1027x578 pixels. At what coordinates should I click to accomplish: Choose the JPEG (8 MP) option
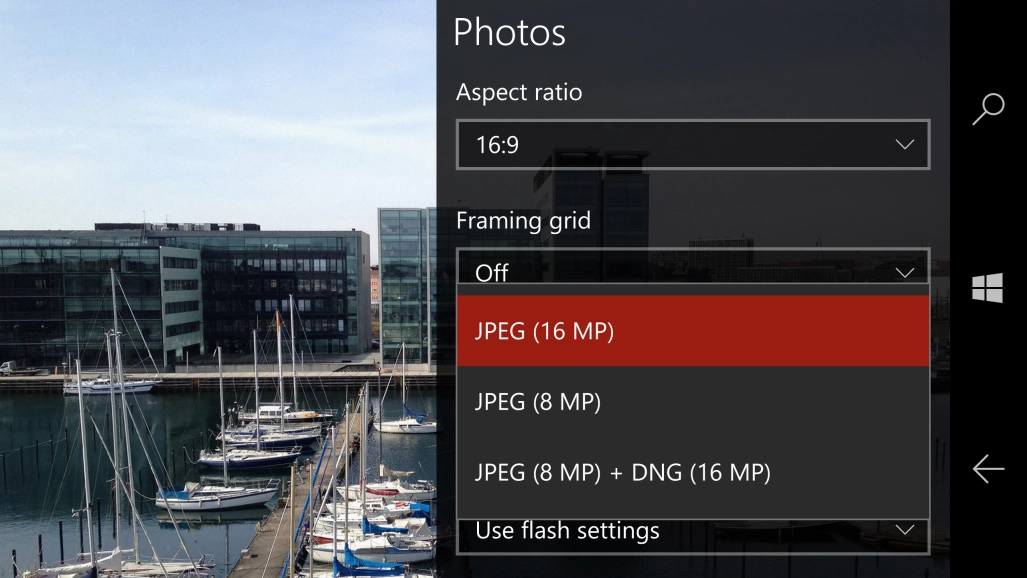tap(693, 402)
